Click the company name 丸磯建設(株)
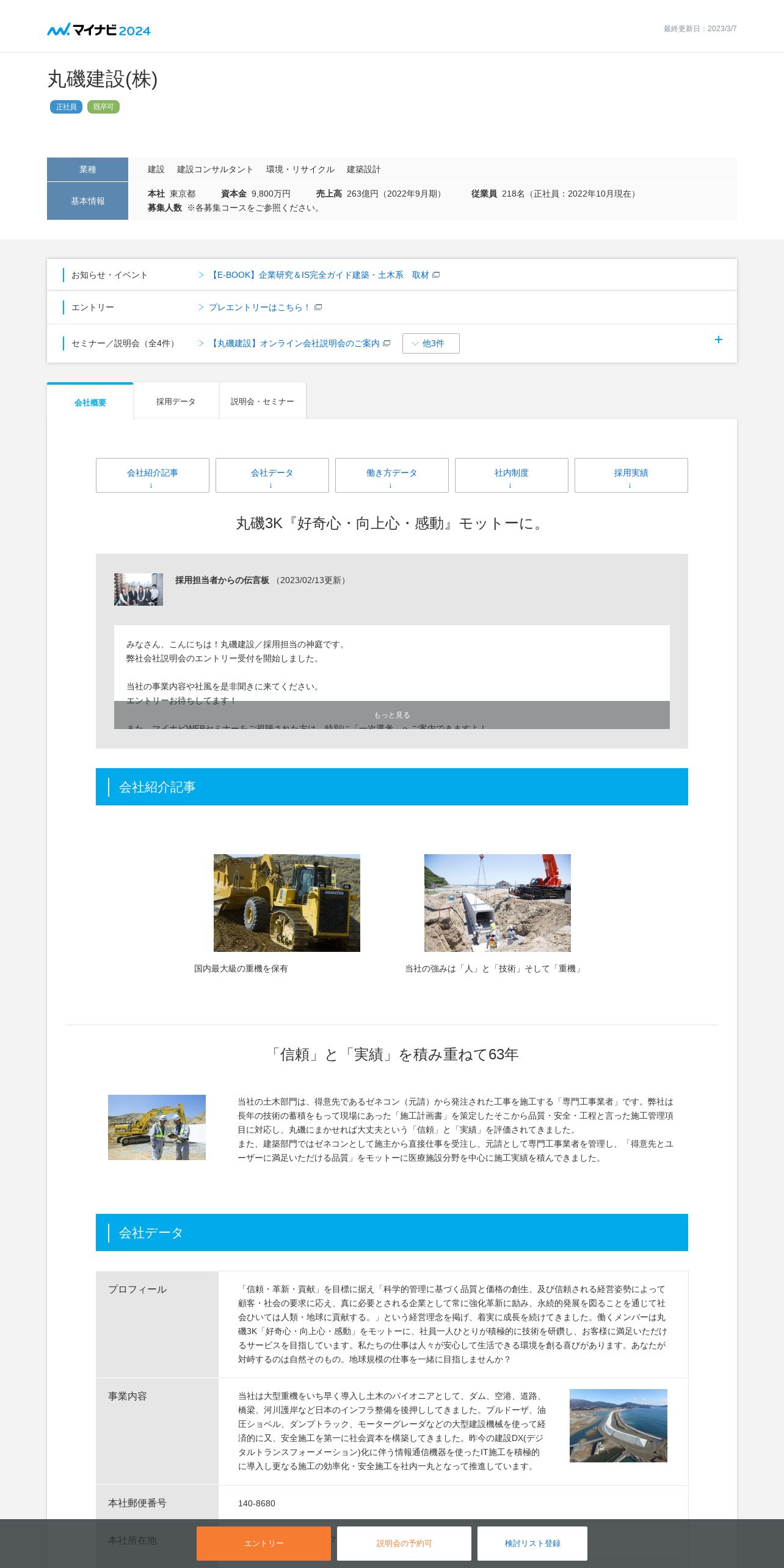This screenshot has width=784, height=1568. [103, 79]
